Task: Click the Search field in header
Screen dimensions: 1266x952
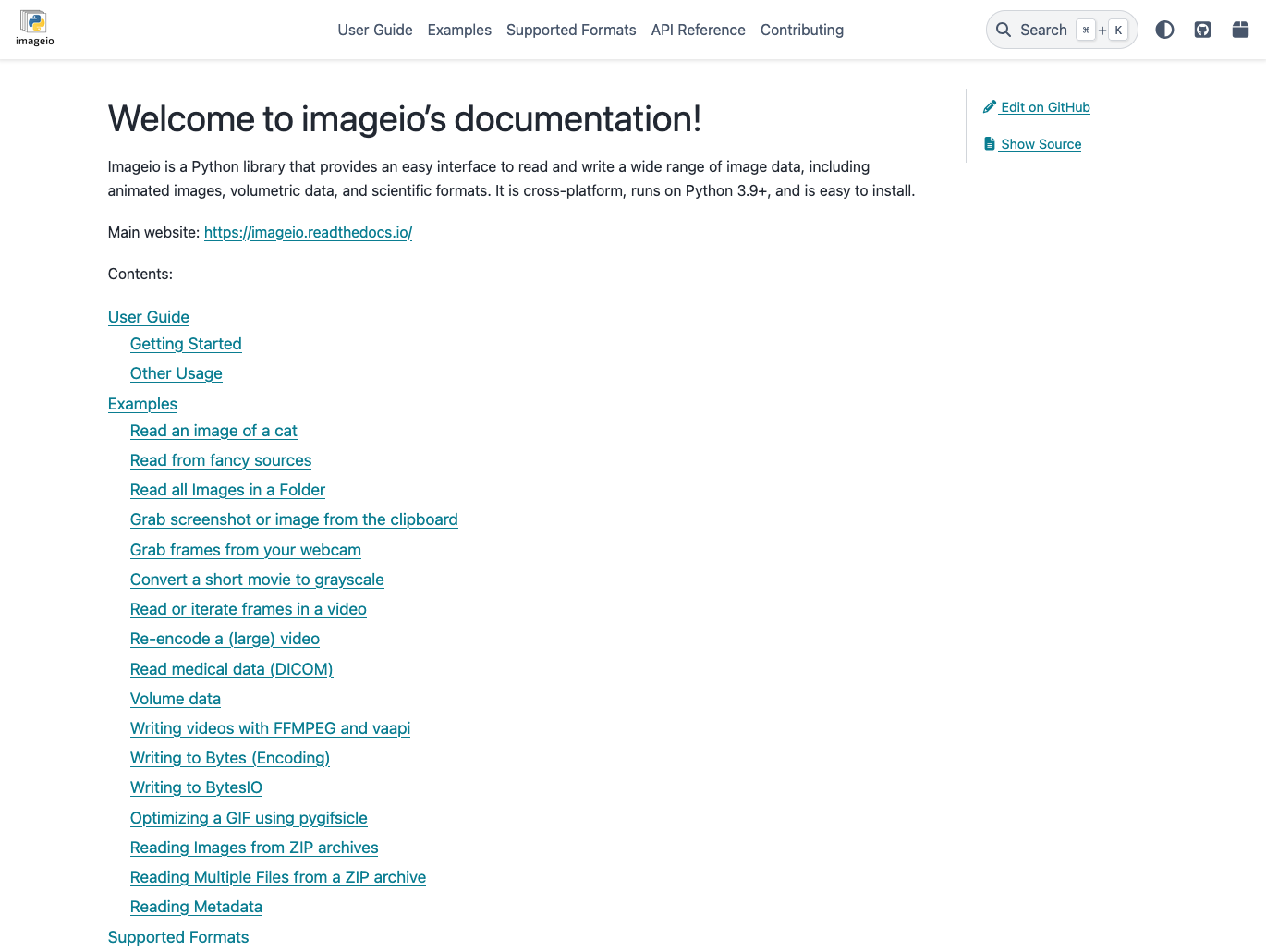Action: (x=1043, y=30)
